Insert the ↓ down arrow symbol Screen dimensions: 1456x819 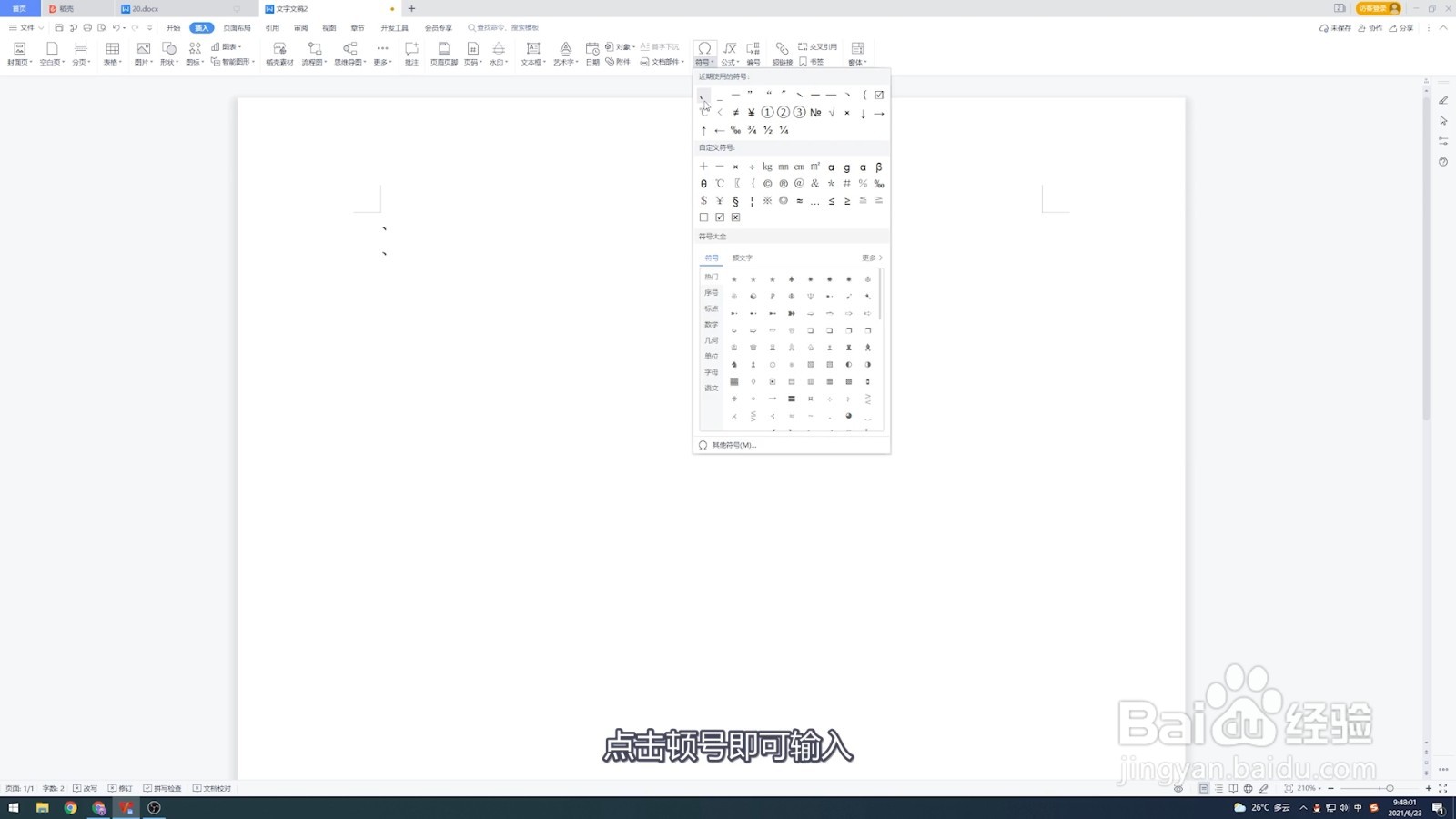(x=863, y=113)
